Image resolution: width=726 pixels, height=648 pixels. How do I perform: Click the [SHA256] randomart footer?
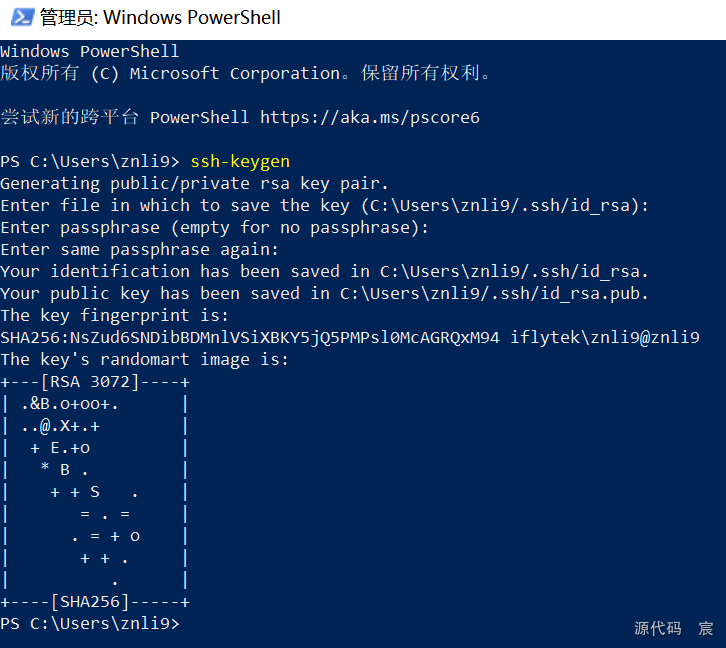tap(95, 601)
